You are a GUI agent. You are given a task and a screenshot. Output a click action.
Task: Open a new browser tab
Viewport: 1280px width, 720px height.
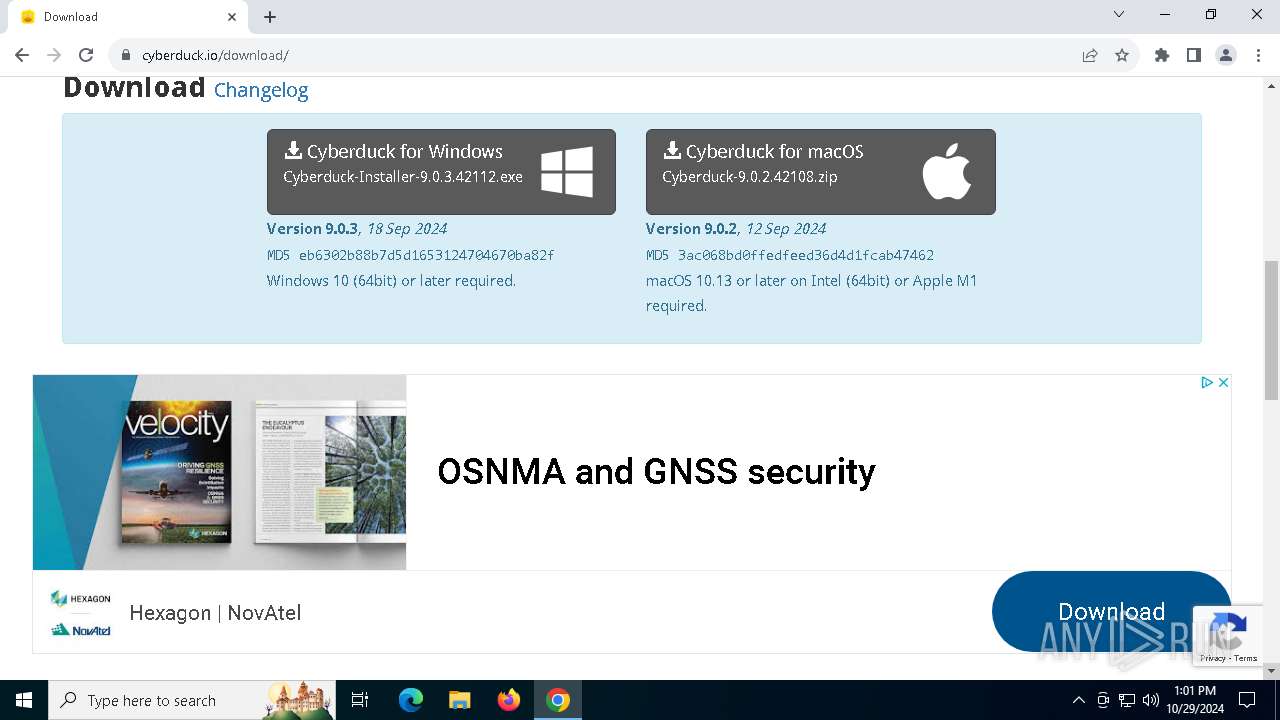[270, 17]
